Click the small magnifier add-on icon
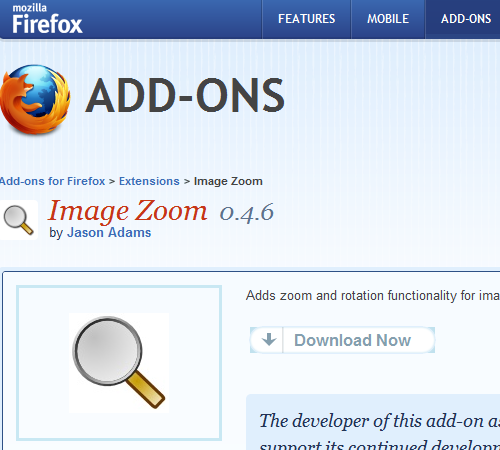The image size is (500, 450). tap(19, 220)
